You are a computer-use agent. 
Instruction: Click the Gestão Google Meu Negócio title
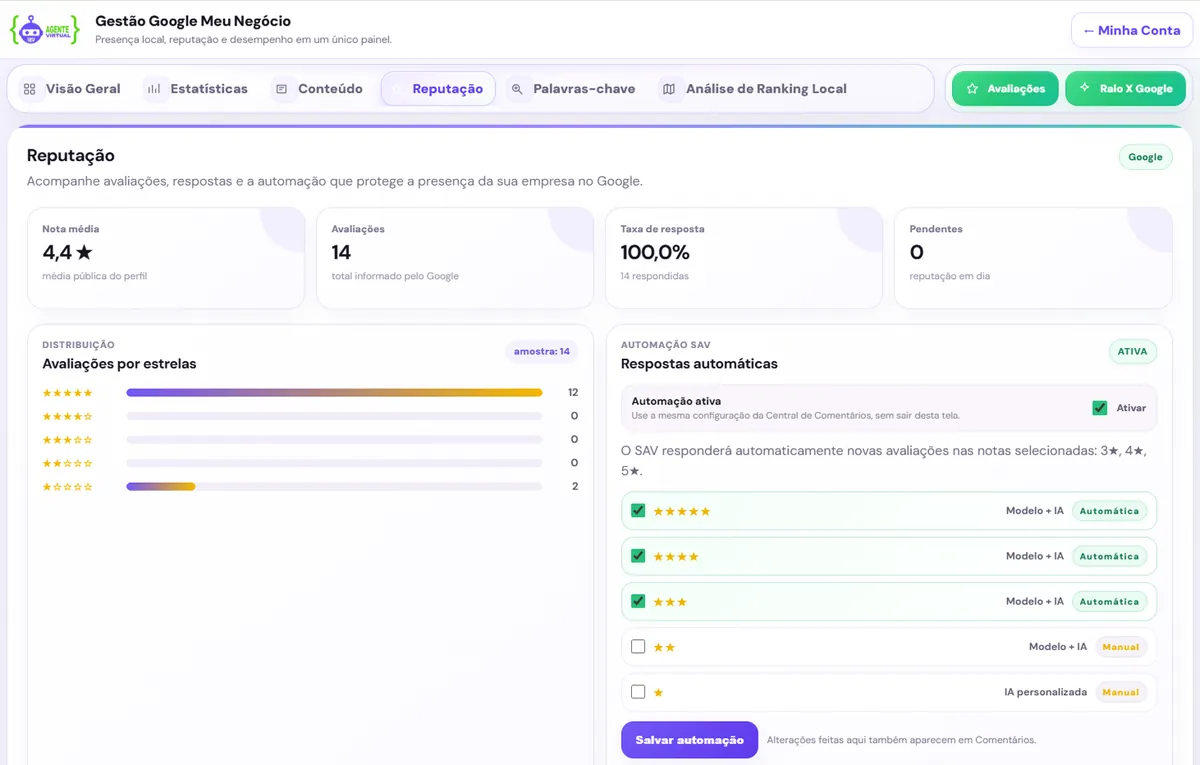click(193, 21)
